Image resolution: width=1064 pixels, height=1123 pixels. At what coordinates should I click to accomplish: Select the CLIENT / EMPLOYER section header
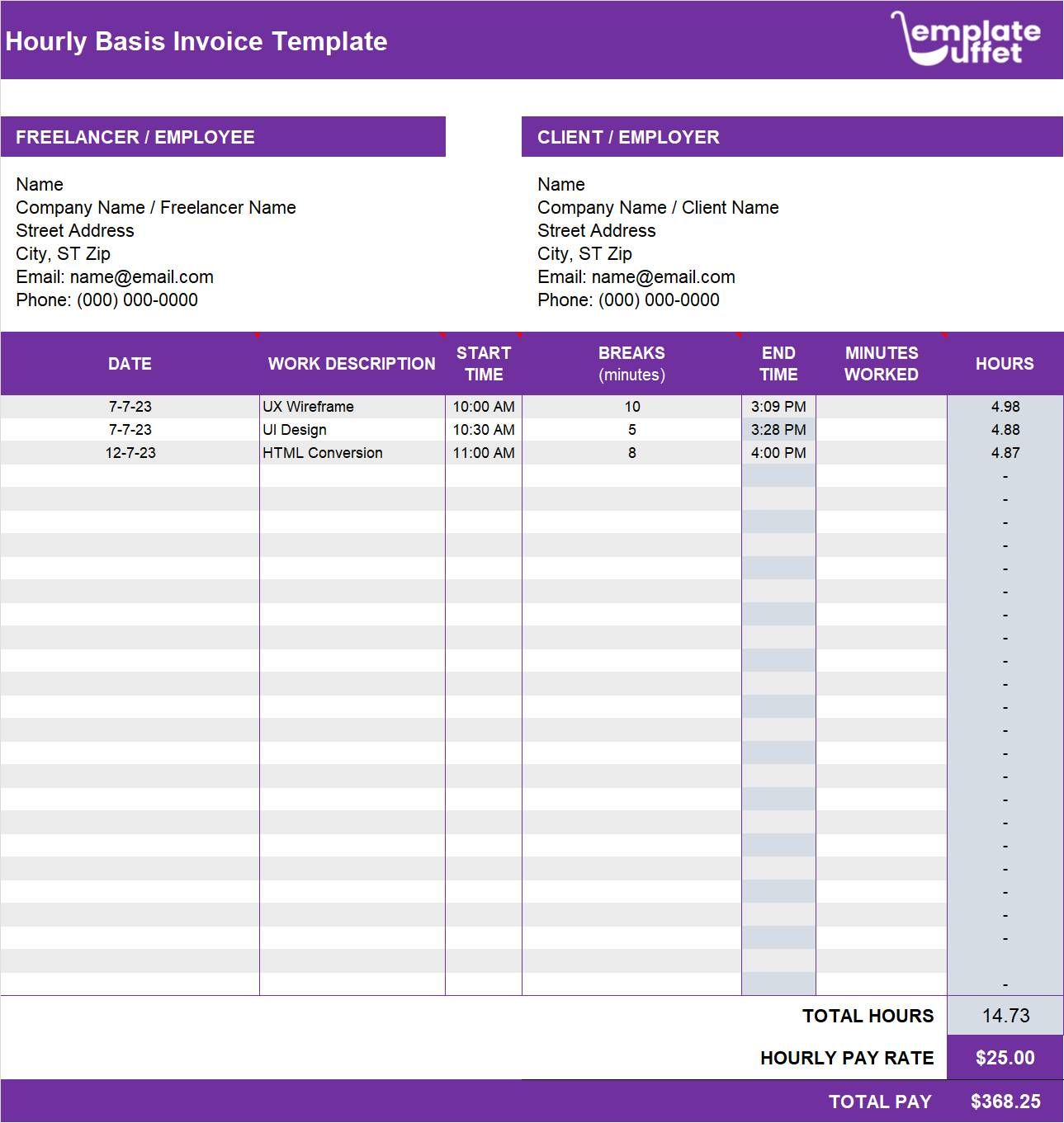click(x=629, y=137)
